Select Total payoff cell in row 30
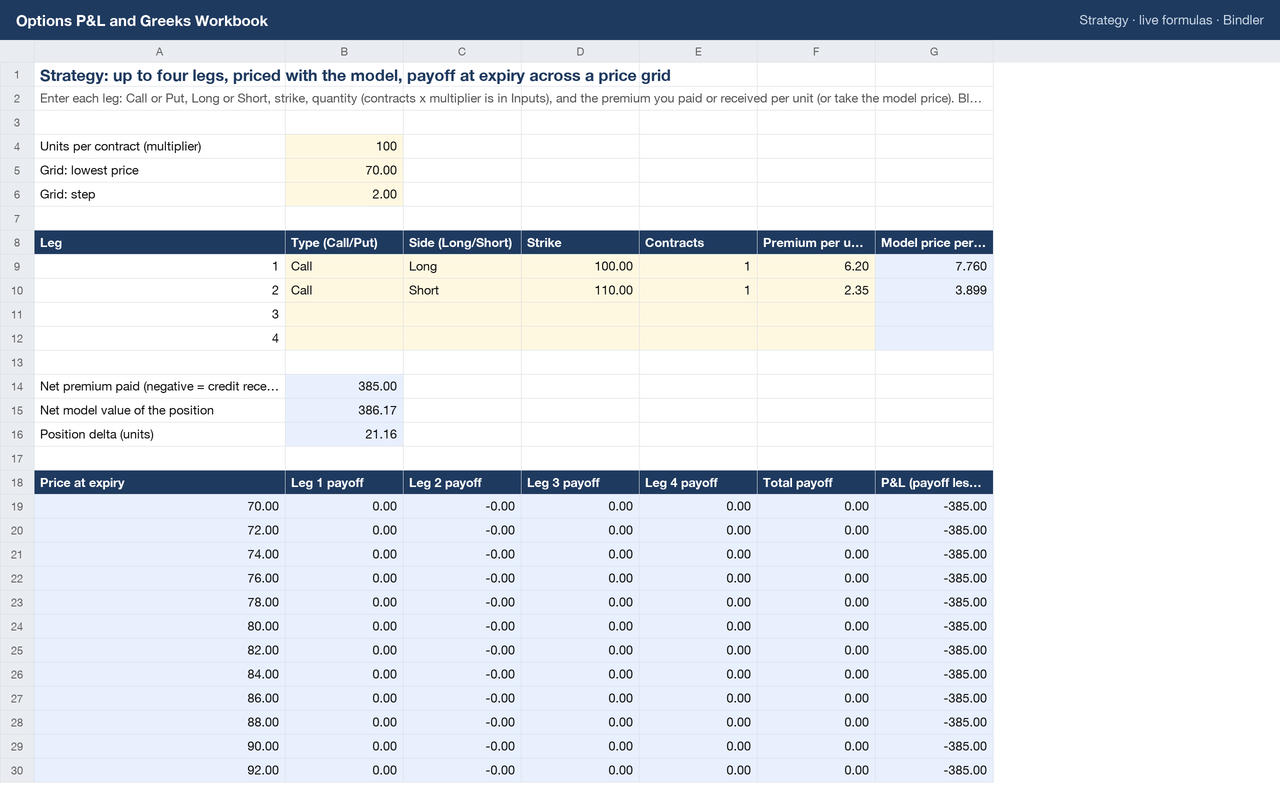 click(816, 770)
